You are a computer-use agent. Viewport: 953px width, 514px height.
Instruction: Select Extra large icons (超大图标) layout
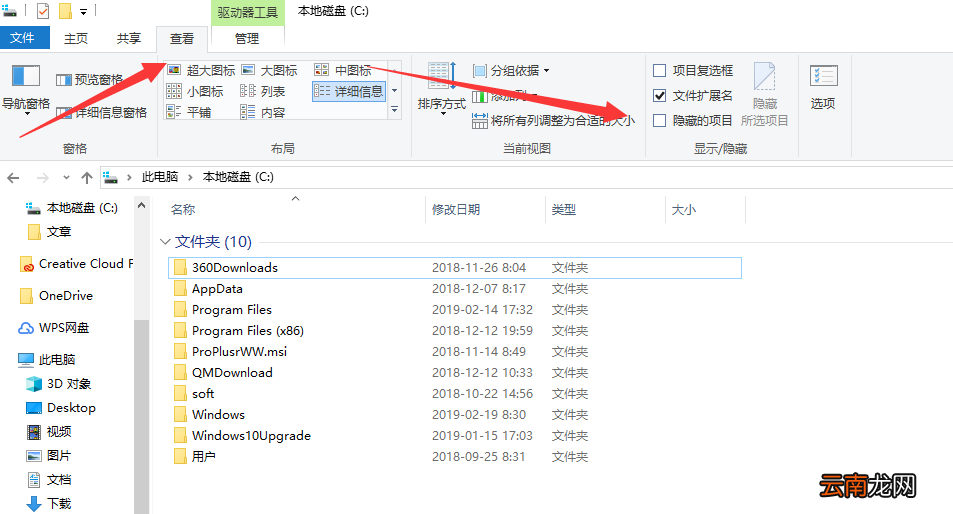(201, 70)
